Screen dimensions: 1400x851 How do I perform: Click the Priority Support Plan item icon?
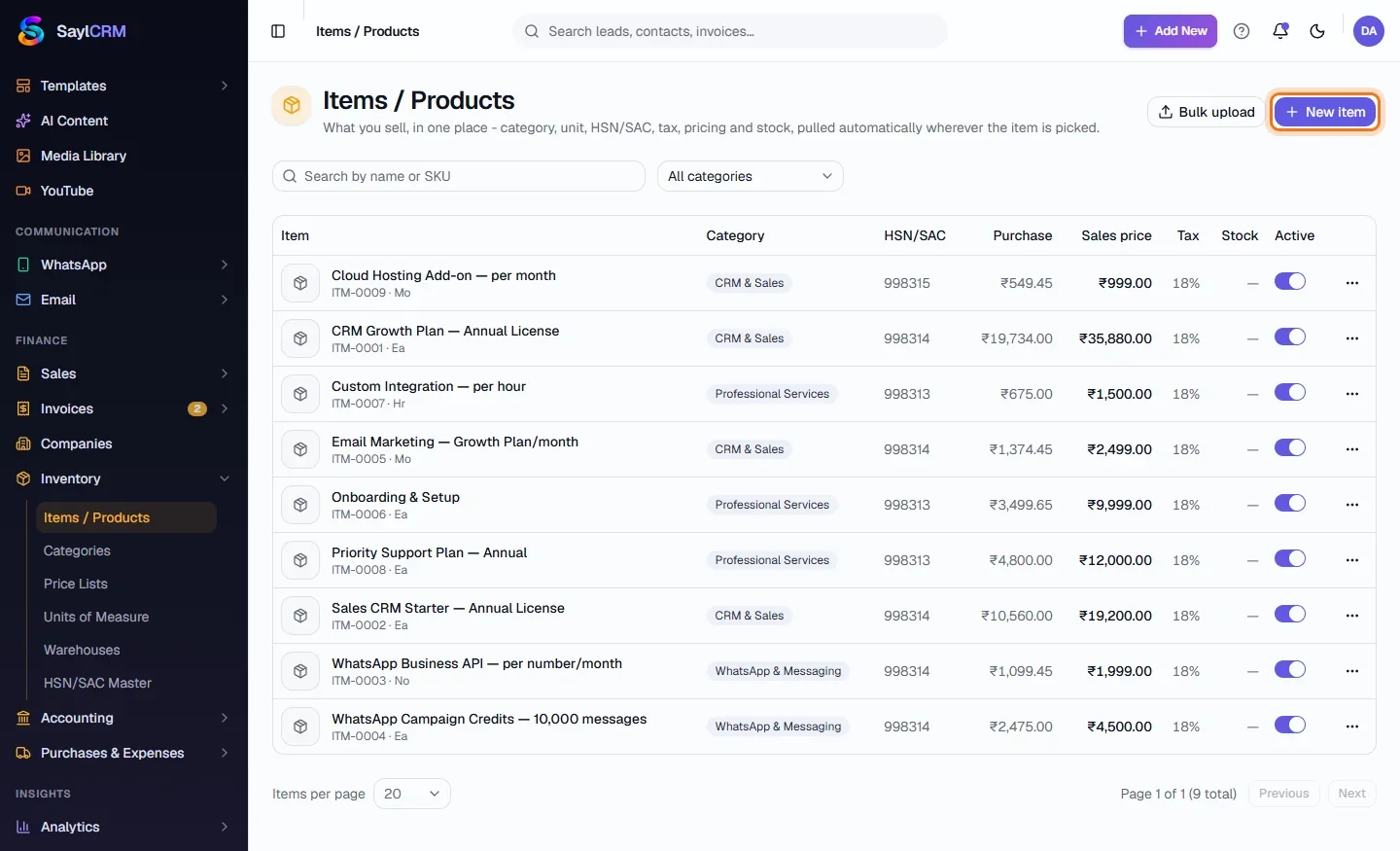click(x=300, y=560)
